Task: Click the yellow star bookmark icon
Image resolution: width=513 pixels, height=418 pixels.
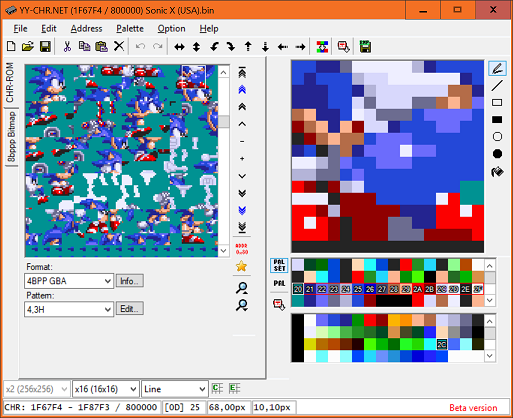Action: point(242,266)
